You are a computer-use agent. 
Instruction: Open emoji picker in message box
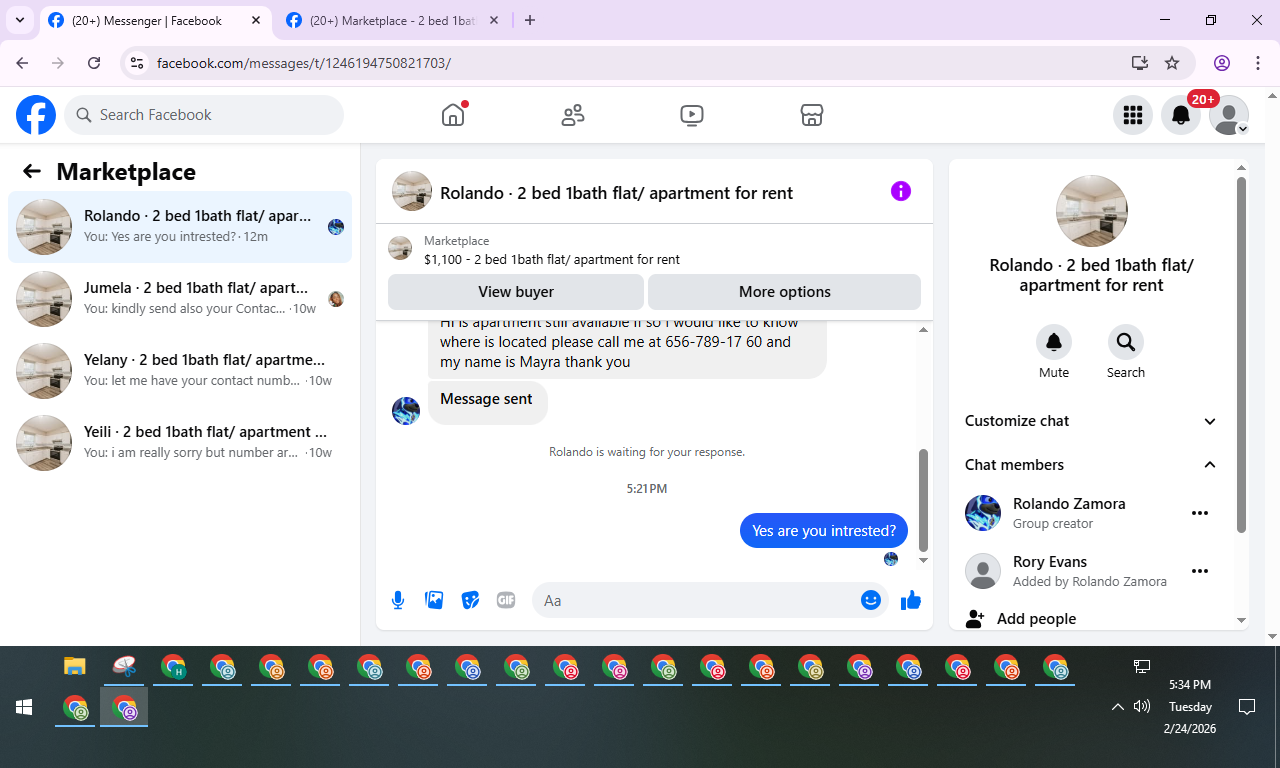(x=871, y=600)
